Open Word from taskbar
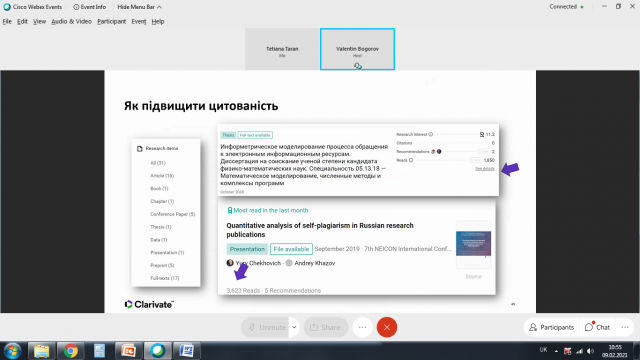Image resolution: width=640 pixels, height=360 pixels. pyautogui.click(x=187, y=351)
